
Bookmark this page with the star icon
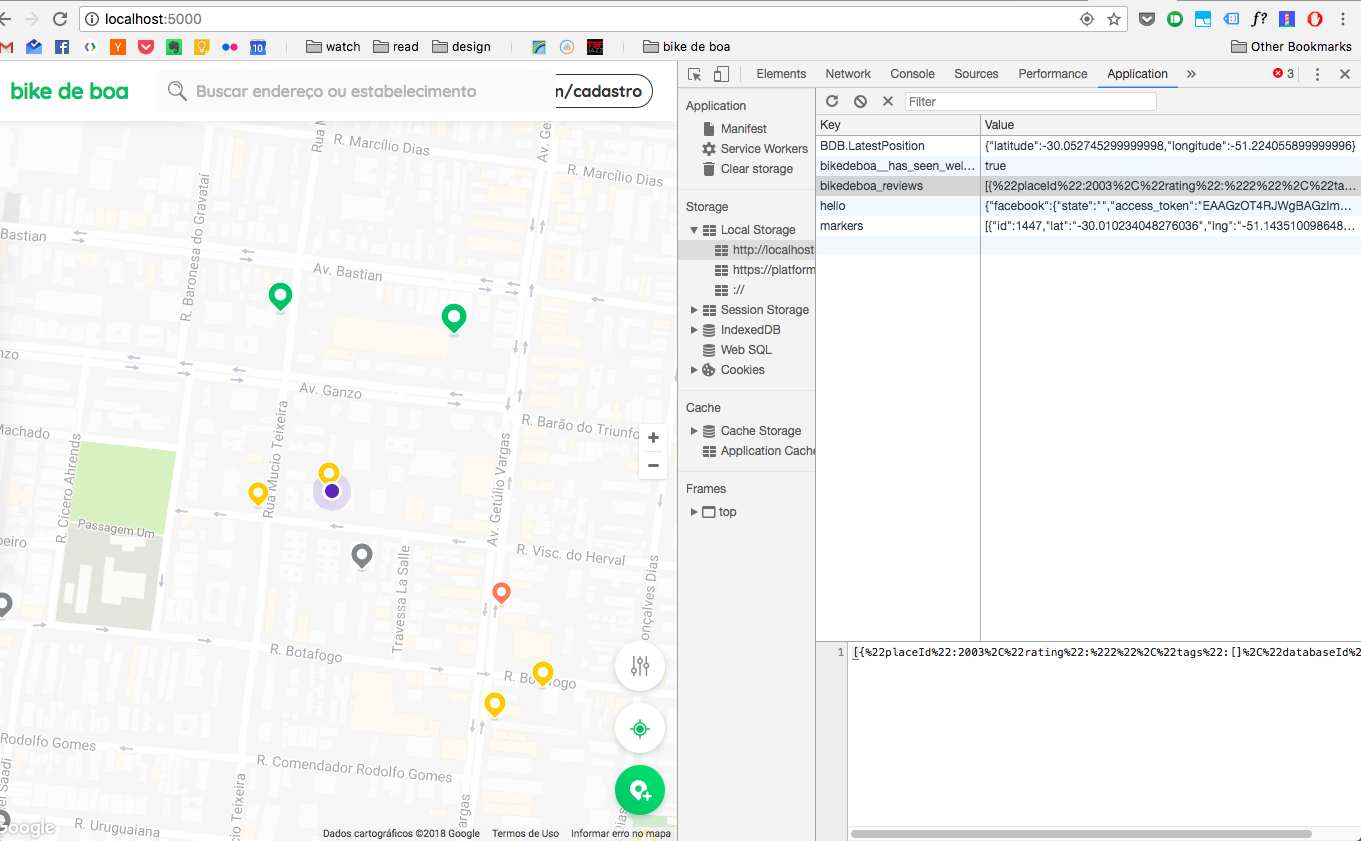coord(1114,19)
